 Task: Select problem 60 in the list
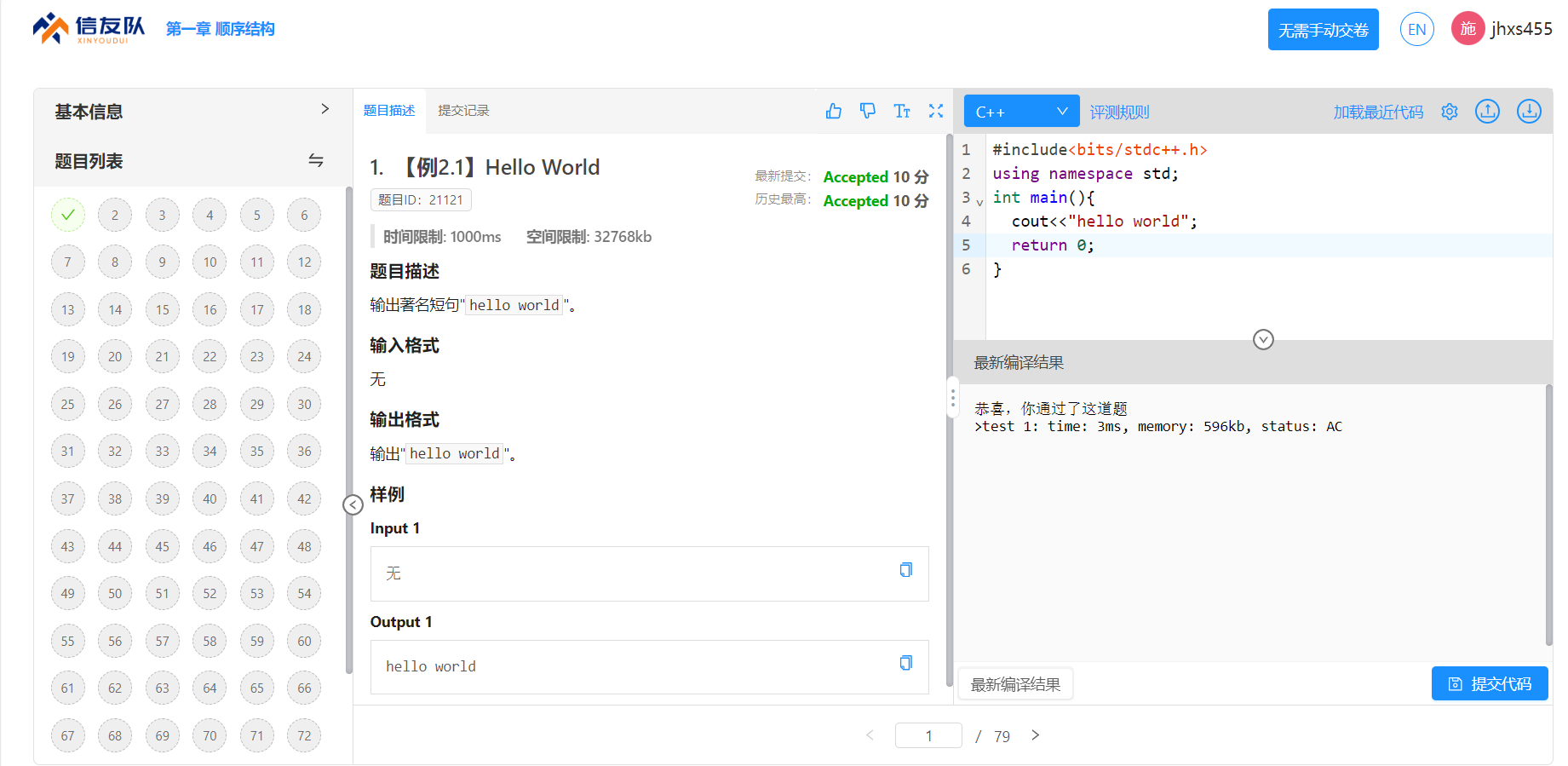point(304,641)
